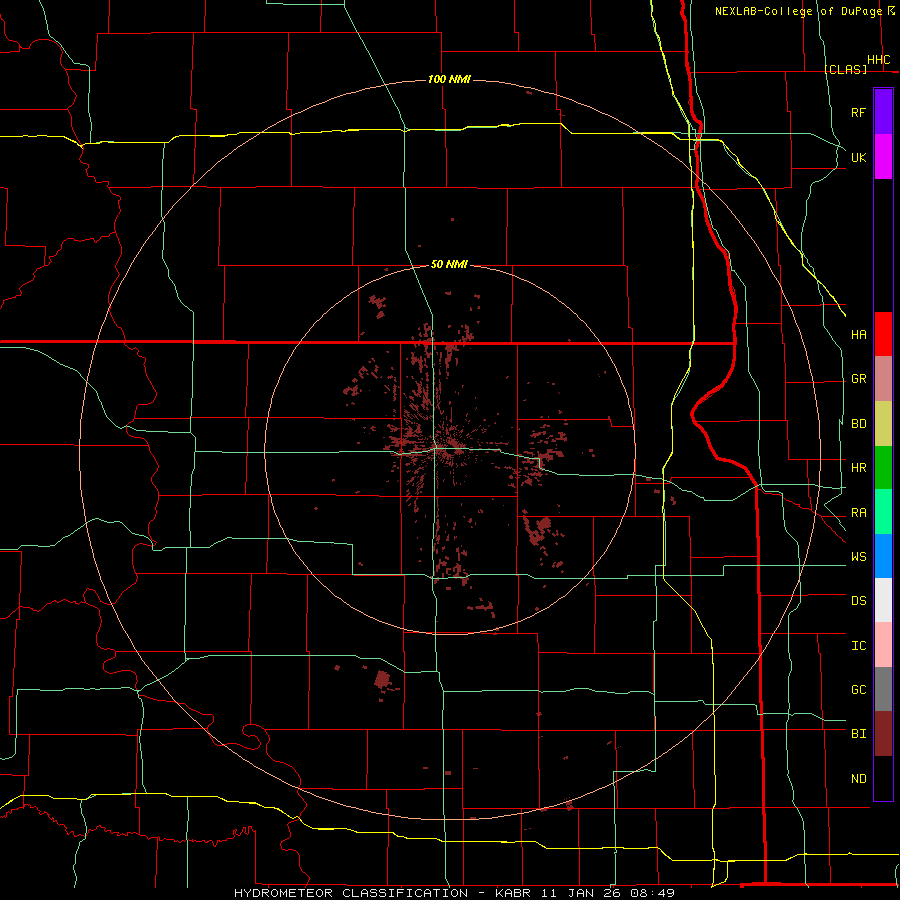900x900 pixels.
Task: Click the HYDROMETEOR CLASSIFICATION title text
Action: pos(351,893)
